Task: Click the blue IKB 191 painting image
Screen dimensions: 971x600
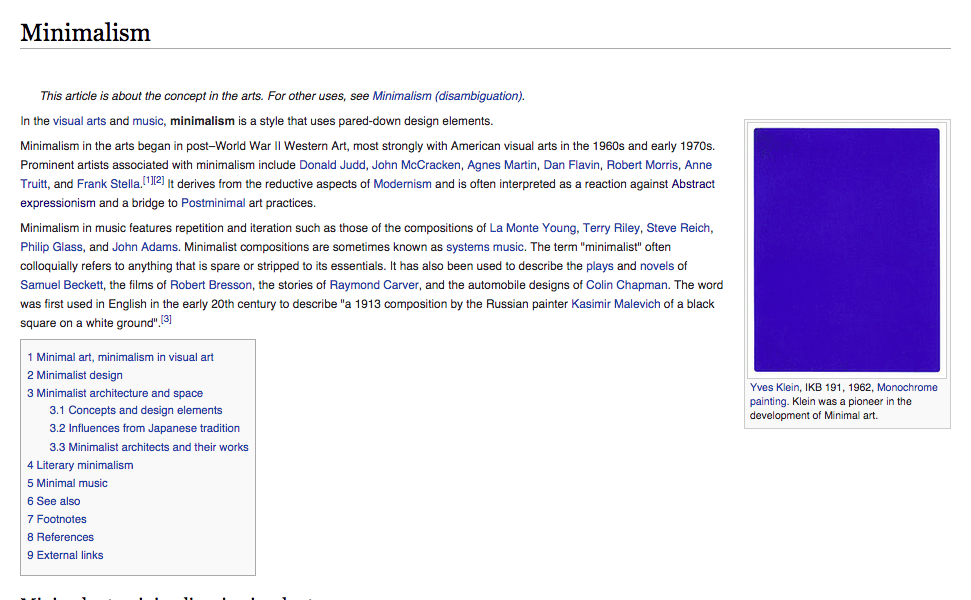Action: [846, 248]
